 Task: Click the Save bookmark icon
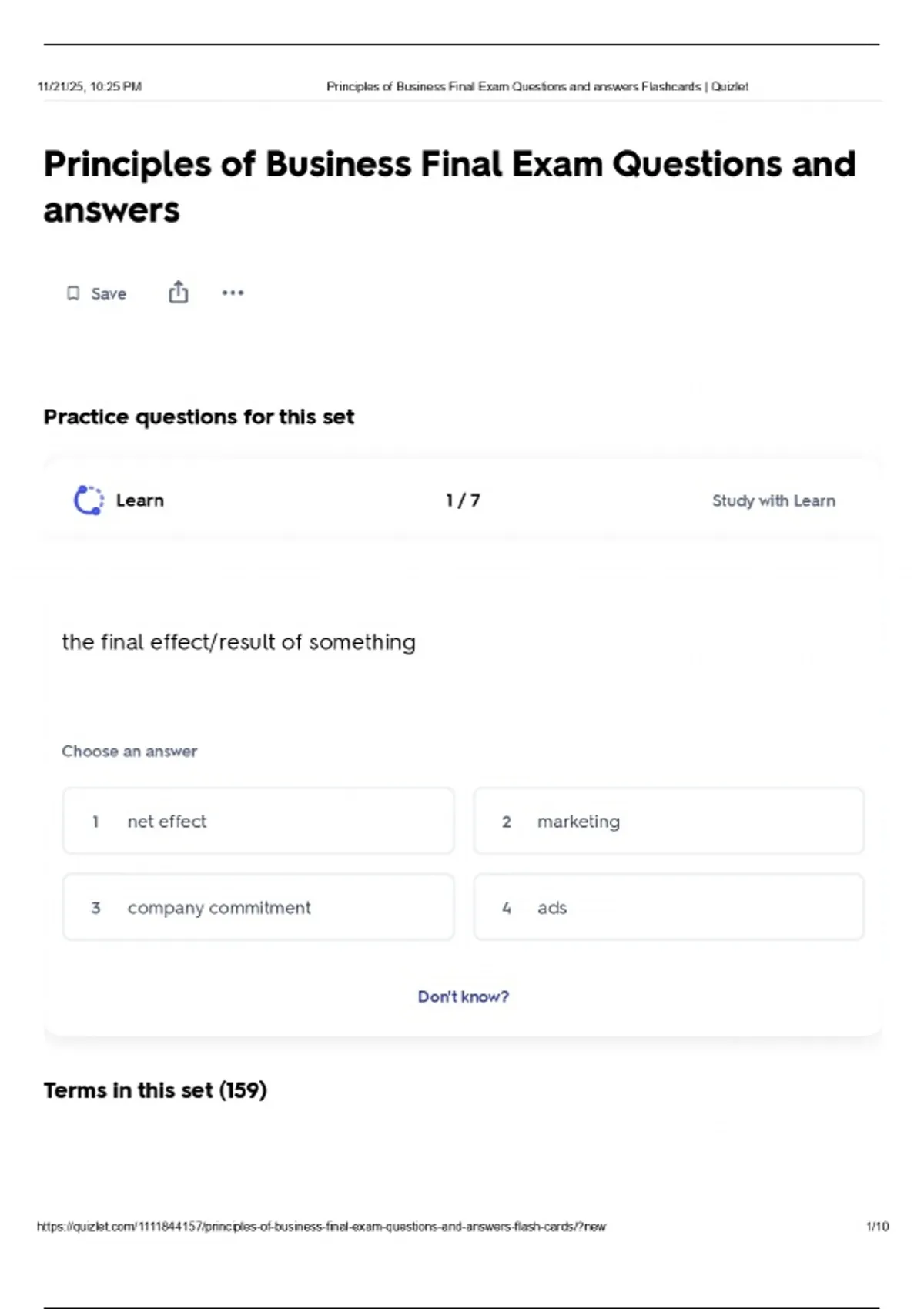73,293
